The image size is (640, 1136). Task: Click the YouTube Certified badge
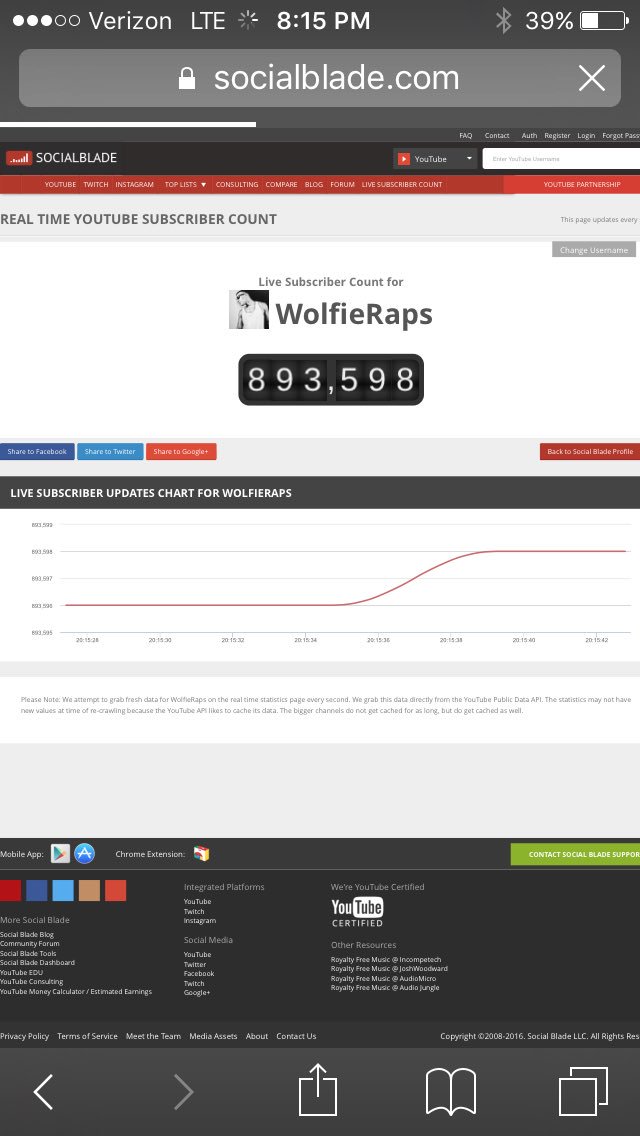point(357,912)
